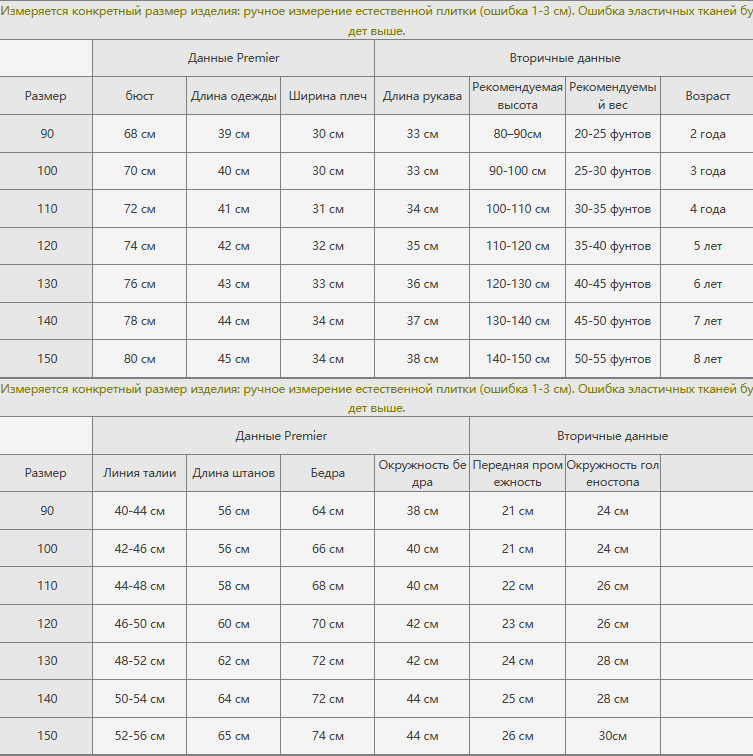Select the "Передняя промежность" column header

(x=517, y=473)
